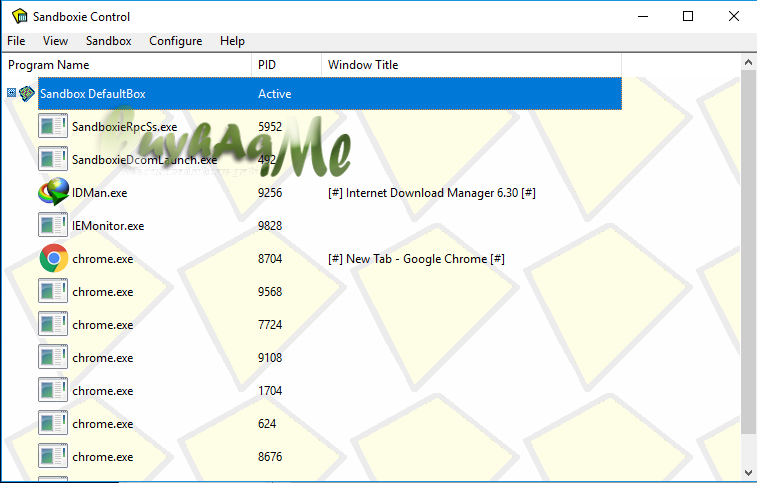Sort by the PID column header
This screenshot has height=483, width=757.
[x=286, y=65]
